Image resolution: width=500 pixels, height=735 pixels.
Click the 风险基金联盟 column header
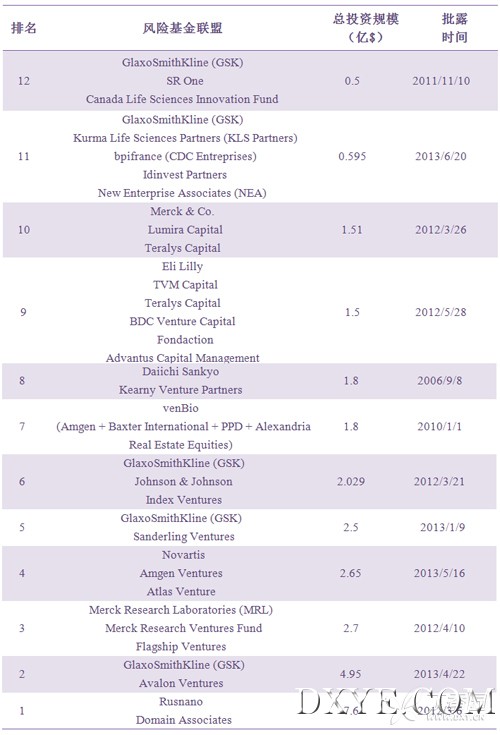[183, 28]
